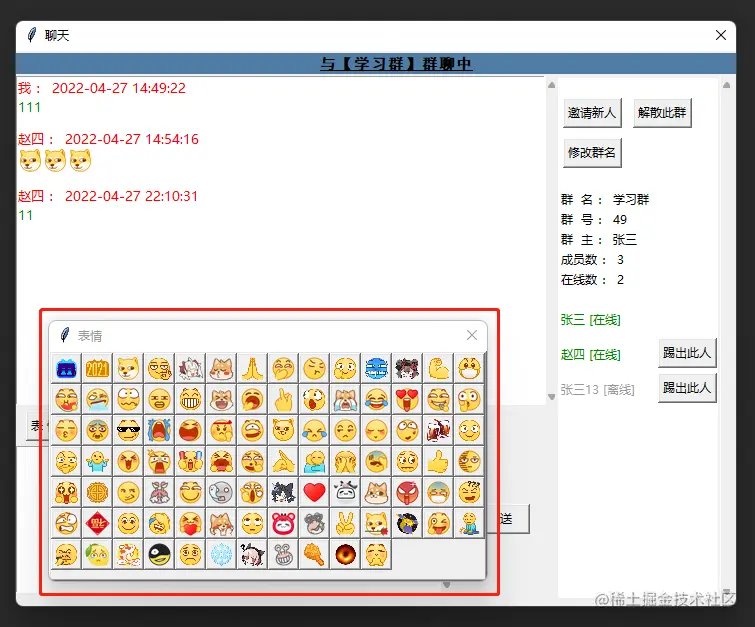Click the message text 111
755x627 pixels.
29,107
